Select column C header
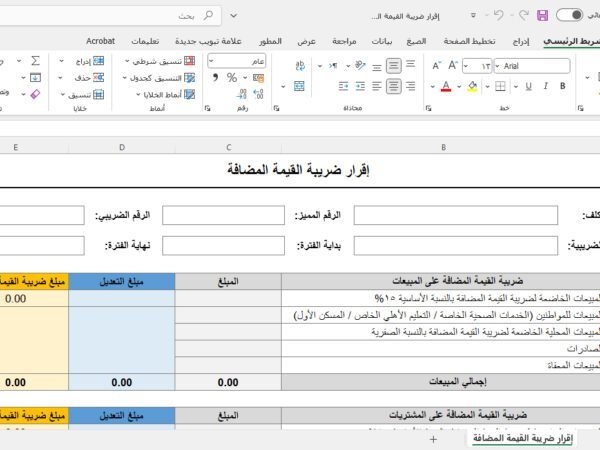 click(228, 147)
